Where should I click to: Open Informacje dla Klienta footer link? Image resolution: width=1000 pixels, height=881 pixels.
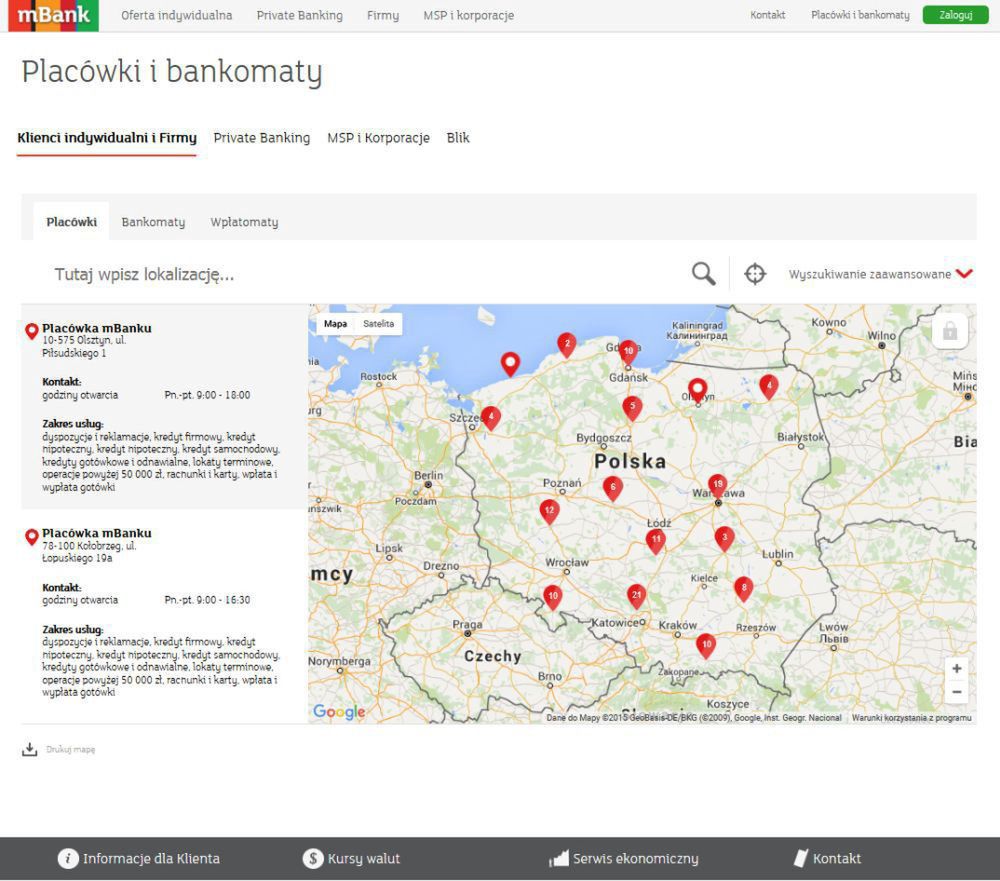[x=151, y=859]
